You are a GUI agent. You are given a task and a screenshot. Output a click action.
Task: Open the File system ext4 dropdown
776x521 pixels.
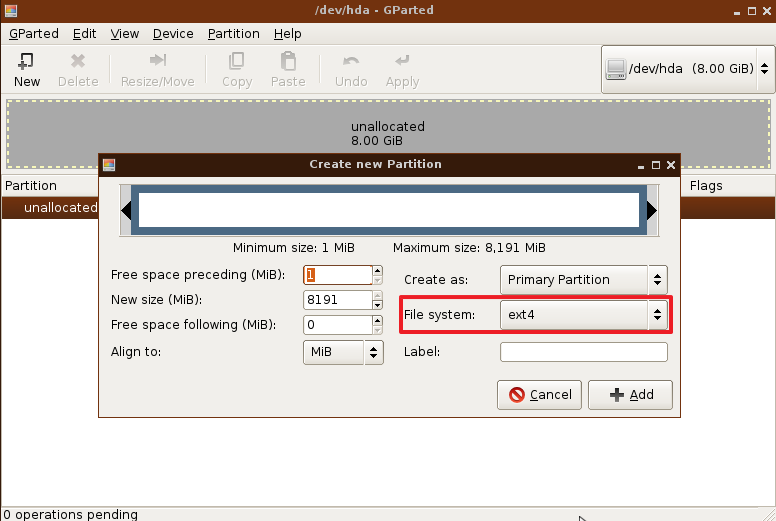pos(583,315)
